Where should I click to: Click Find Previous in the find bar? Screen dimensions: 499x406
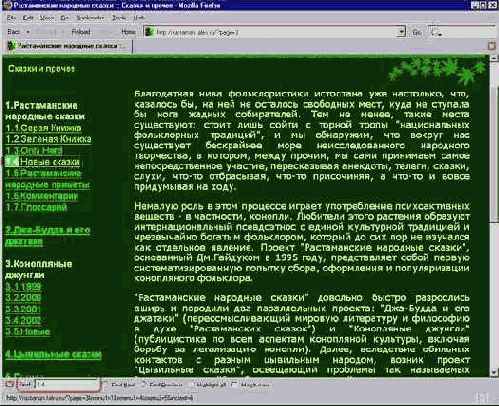click(163, 385)
